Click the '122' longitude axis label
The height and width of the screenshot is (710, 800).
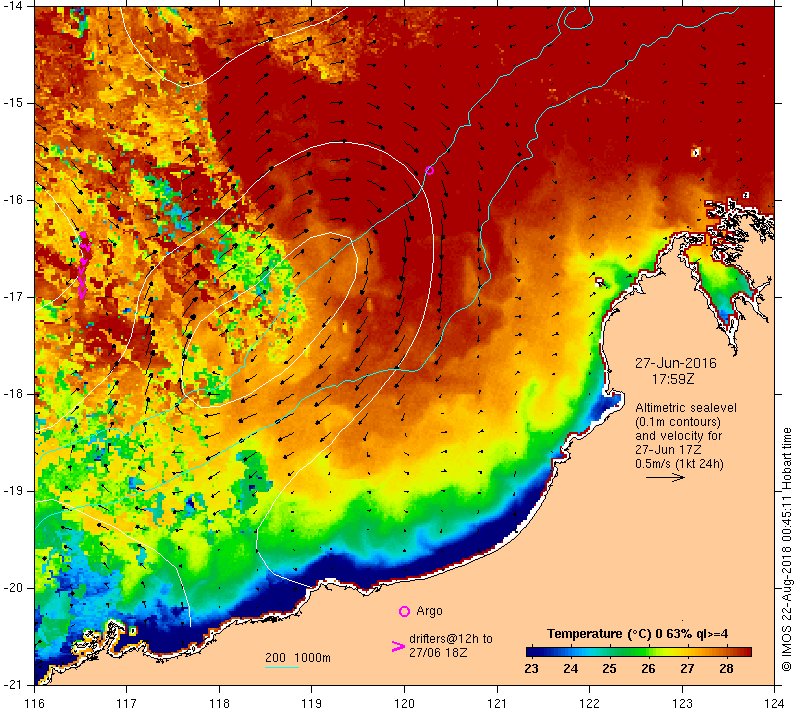click(589, 703)
